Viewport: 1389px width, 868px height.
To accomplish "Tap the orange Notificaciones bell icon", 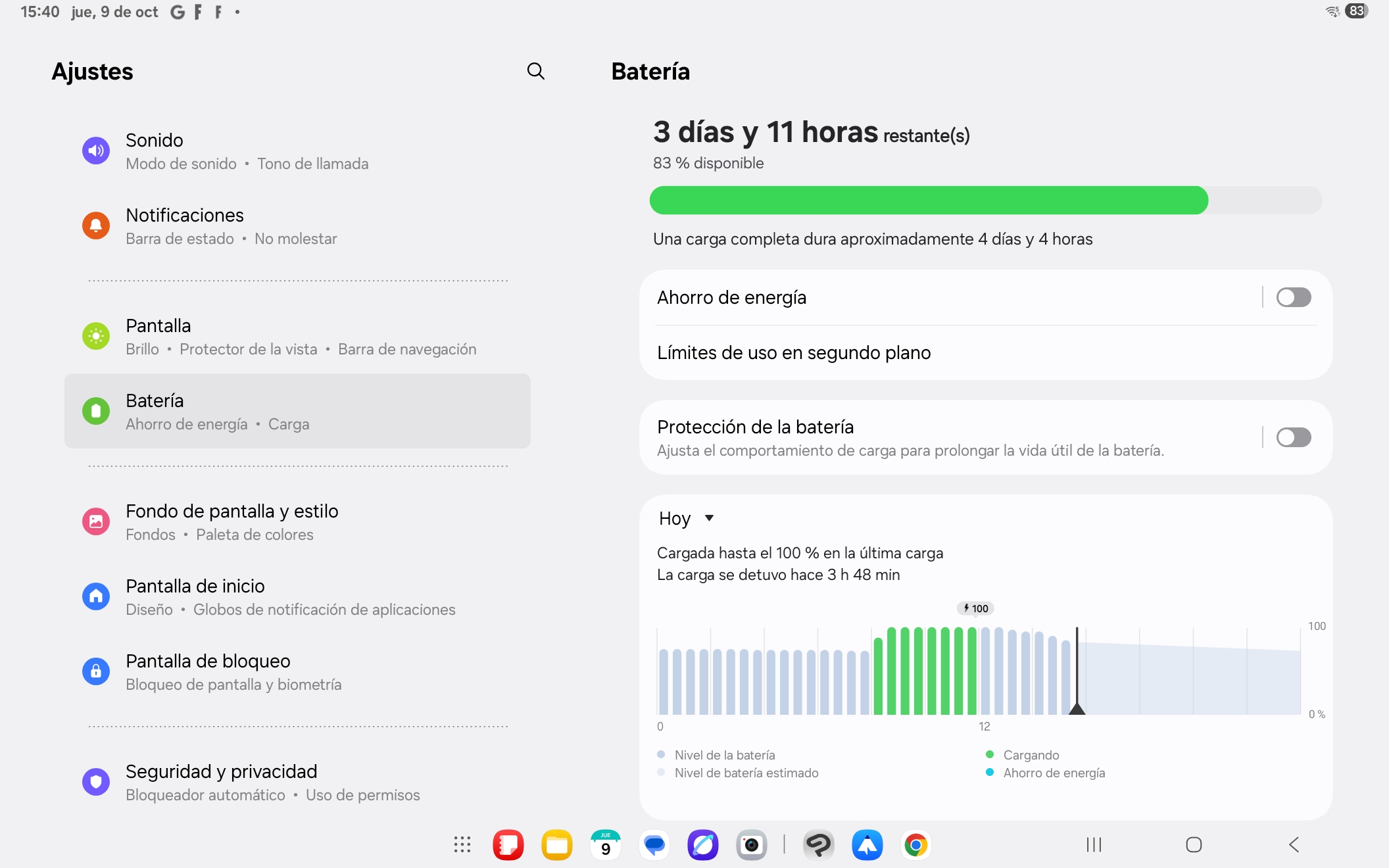I will click(96, 226).
